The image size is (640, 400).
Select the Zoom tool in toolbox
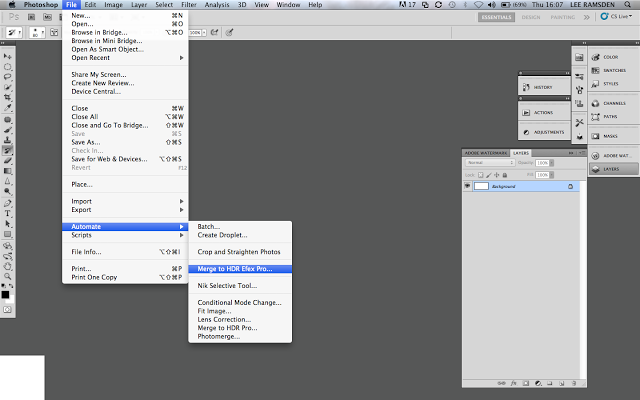(x=7, y=276)
